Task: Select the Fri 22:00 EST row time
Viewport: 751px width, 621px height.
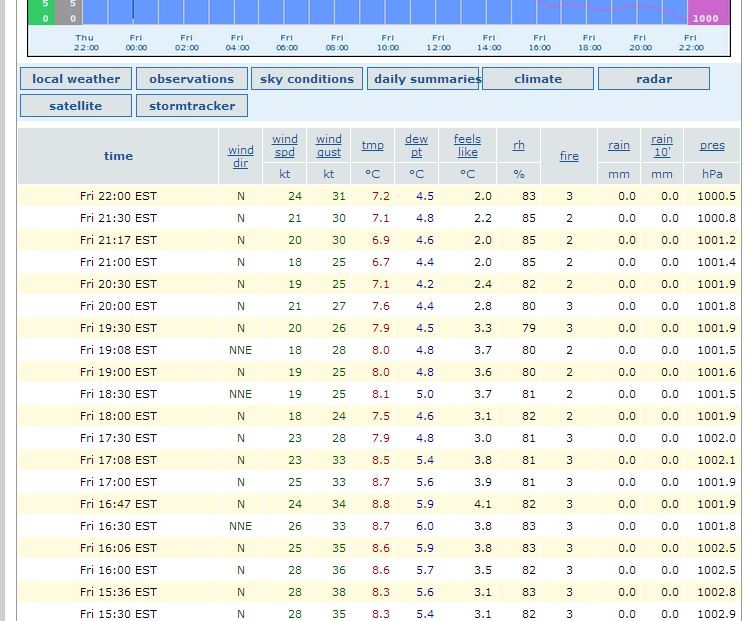Action: (118, 196)
